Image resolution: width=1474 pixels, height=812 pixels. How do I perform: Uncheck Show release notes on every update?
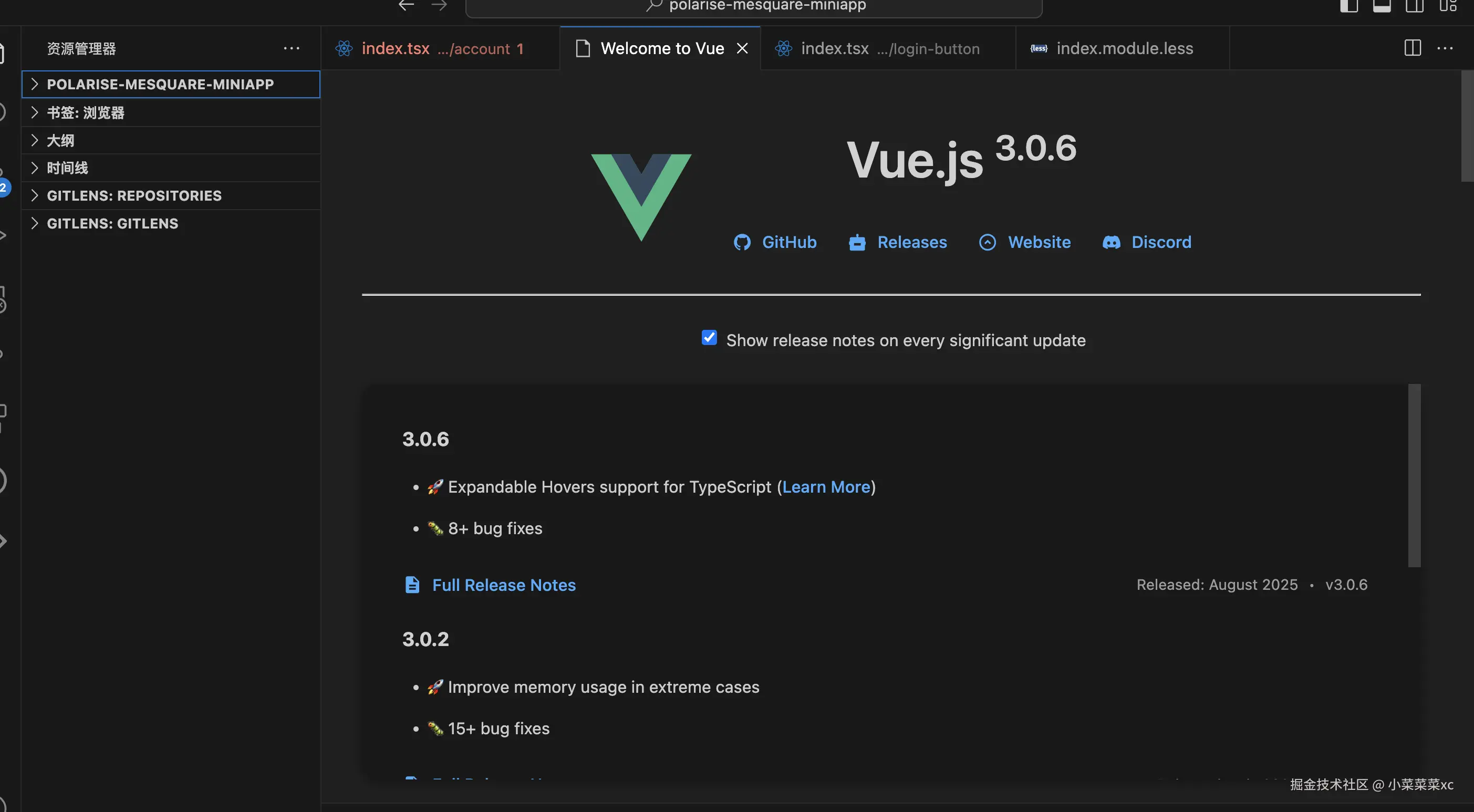(x=709, y=338)
